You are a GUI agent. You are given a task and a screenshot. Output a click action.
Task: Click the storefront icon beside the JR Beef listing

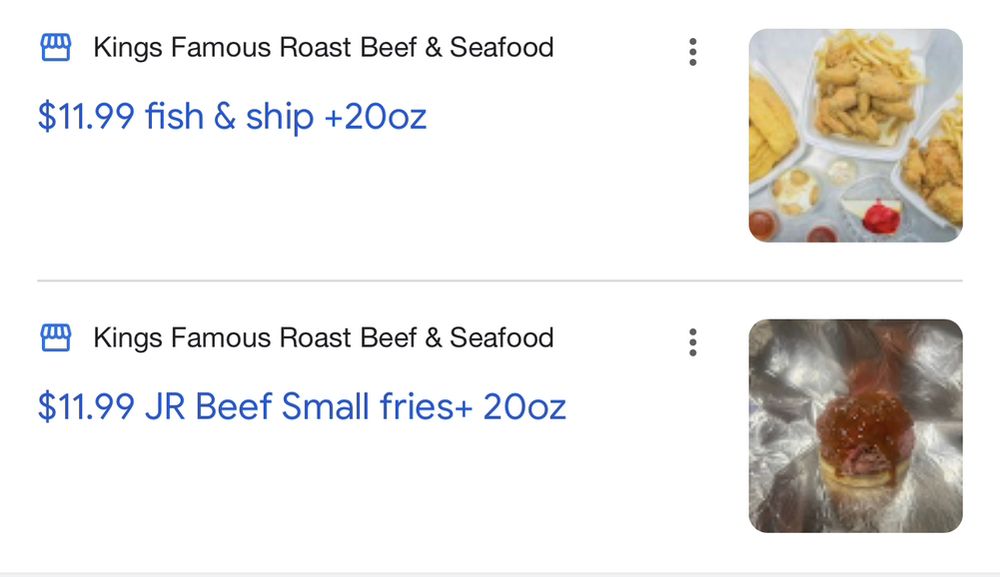pyautogui.click(x=56, y=338)
